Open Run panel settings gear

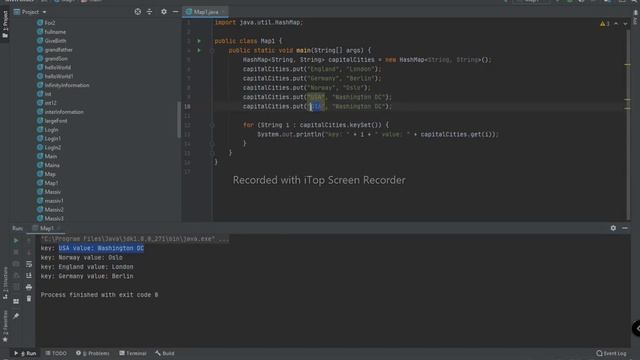pos(613,228)
